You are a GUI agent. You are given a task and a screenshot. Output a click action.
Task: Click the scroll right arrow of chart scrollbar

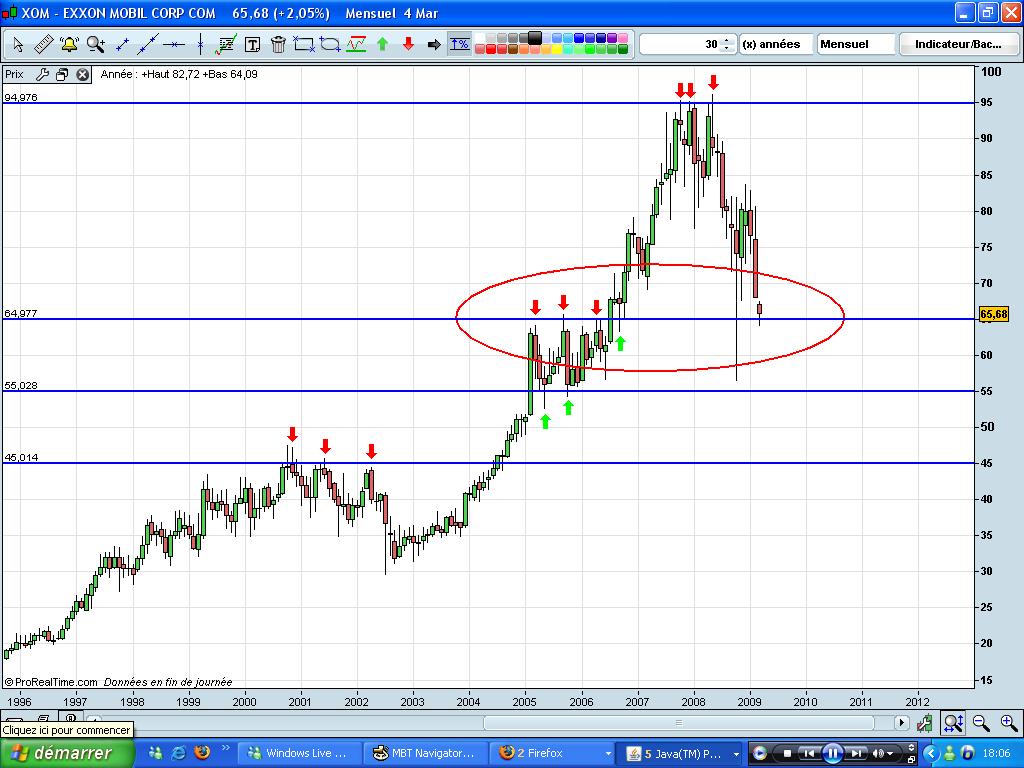coord(901,722)
